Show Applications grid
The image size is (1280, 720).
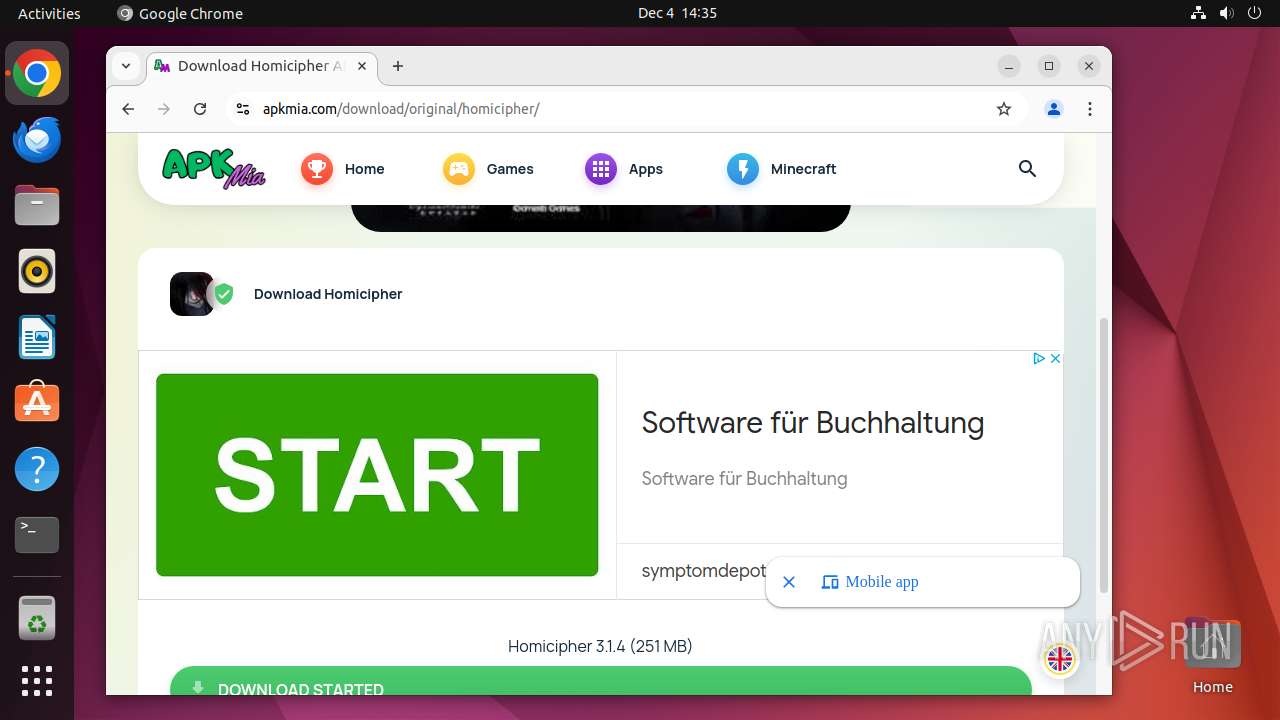(37, 681)
